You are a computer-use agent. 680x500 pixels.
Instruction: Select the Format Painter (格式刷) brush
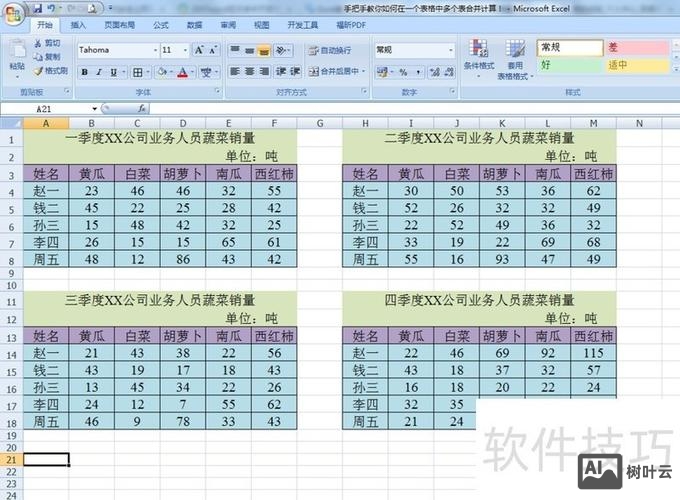[x=39, y=71]
